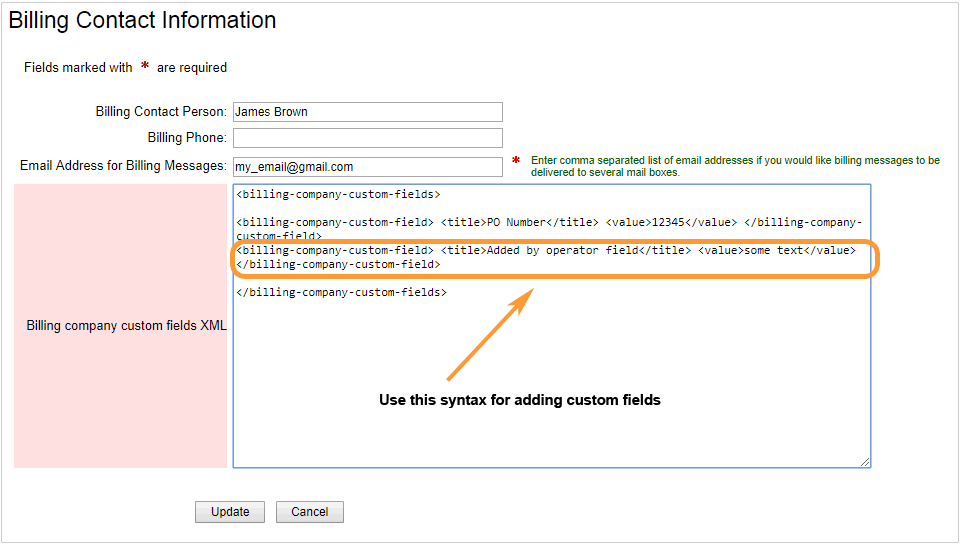Click the Billing Contact Person field containing James Brown
Screen dimensions: 960x545
click(x=367, y=112)
